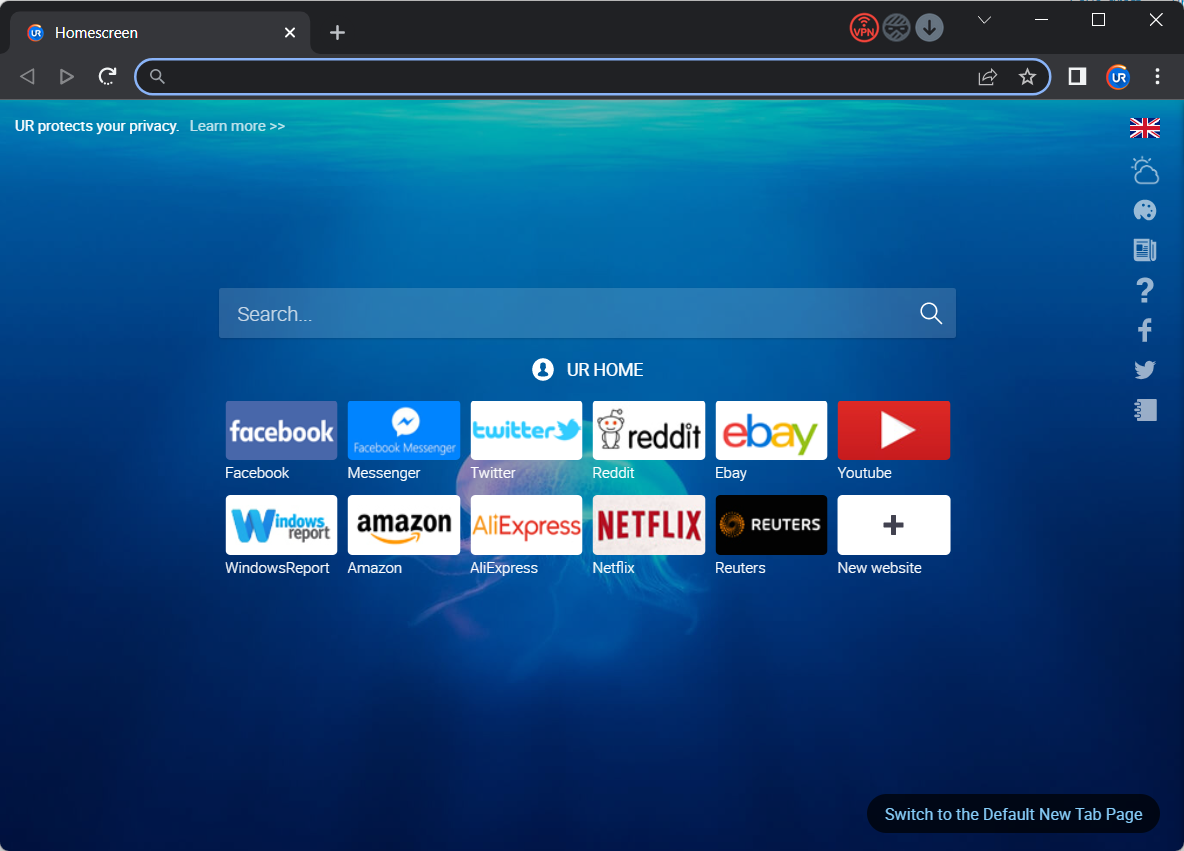1184x851 pixels.
Task: Open the three-dot browser menu
Action: [x=1157, y=76]
